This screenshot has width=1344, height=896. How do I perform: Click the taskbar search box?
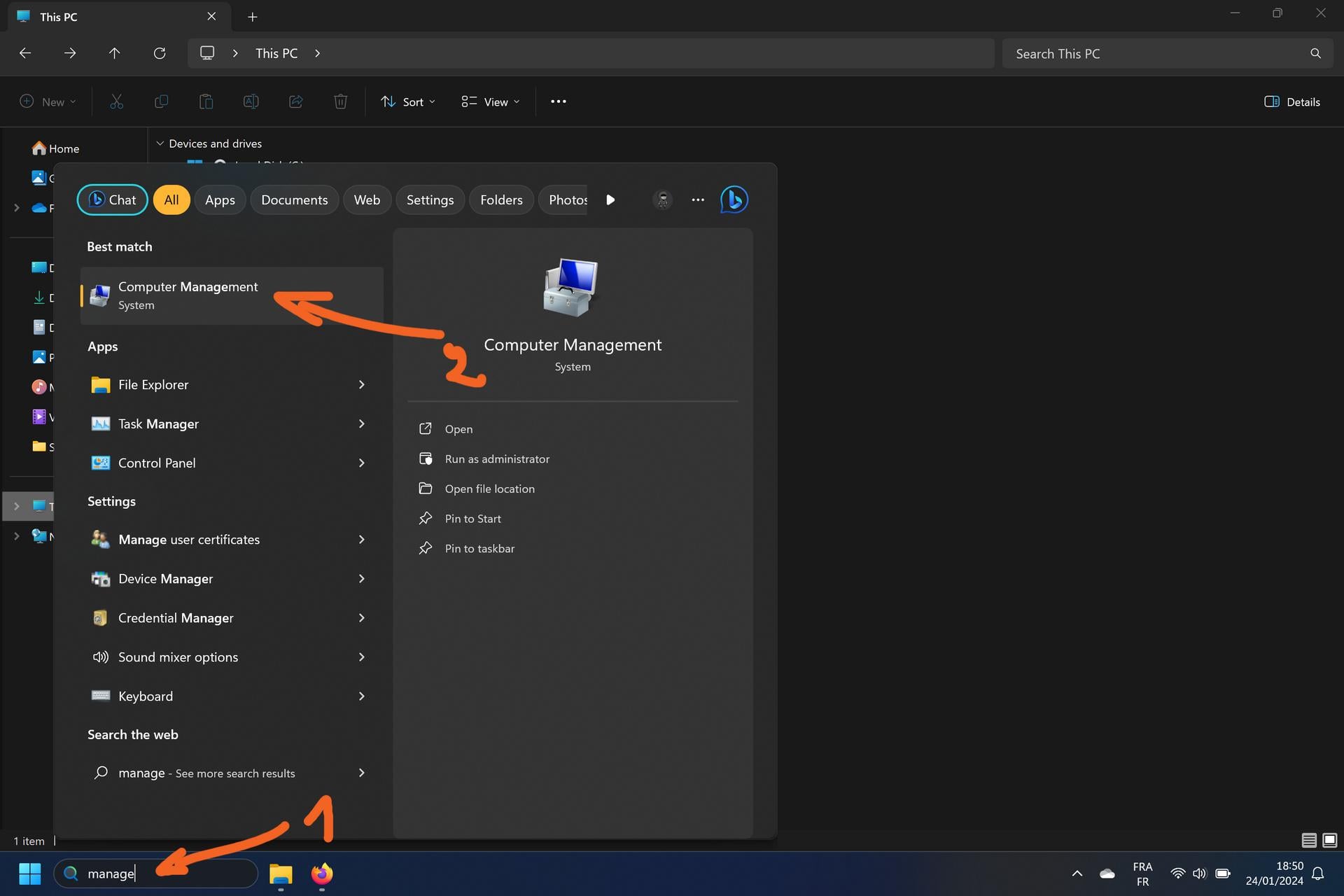[x=156, y=874]
